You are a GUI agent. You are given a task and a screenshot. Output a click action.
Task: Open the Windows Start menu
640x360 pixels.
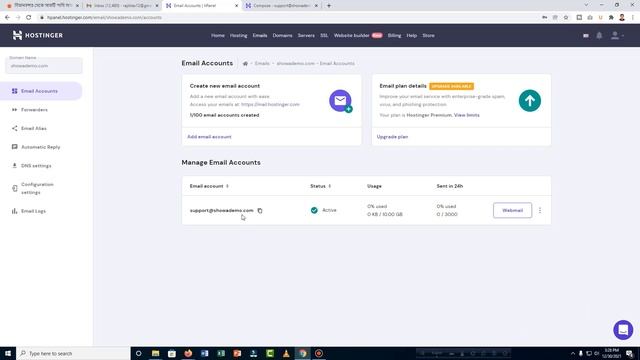coord(8,353)
